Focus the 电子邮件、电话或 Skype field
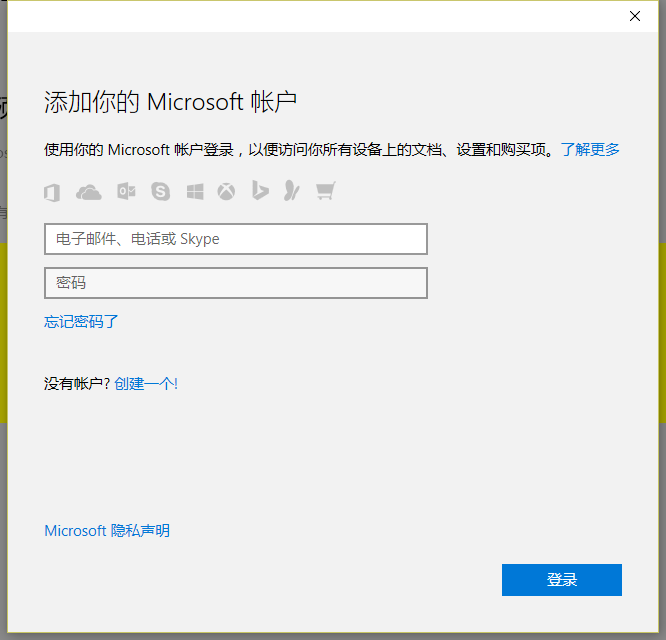Image resolution: width=666 pixels, height=640 pixels. (x=236, y=239)
